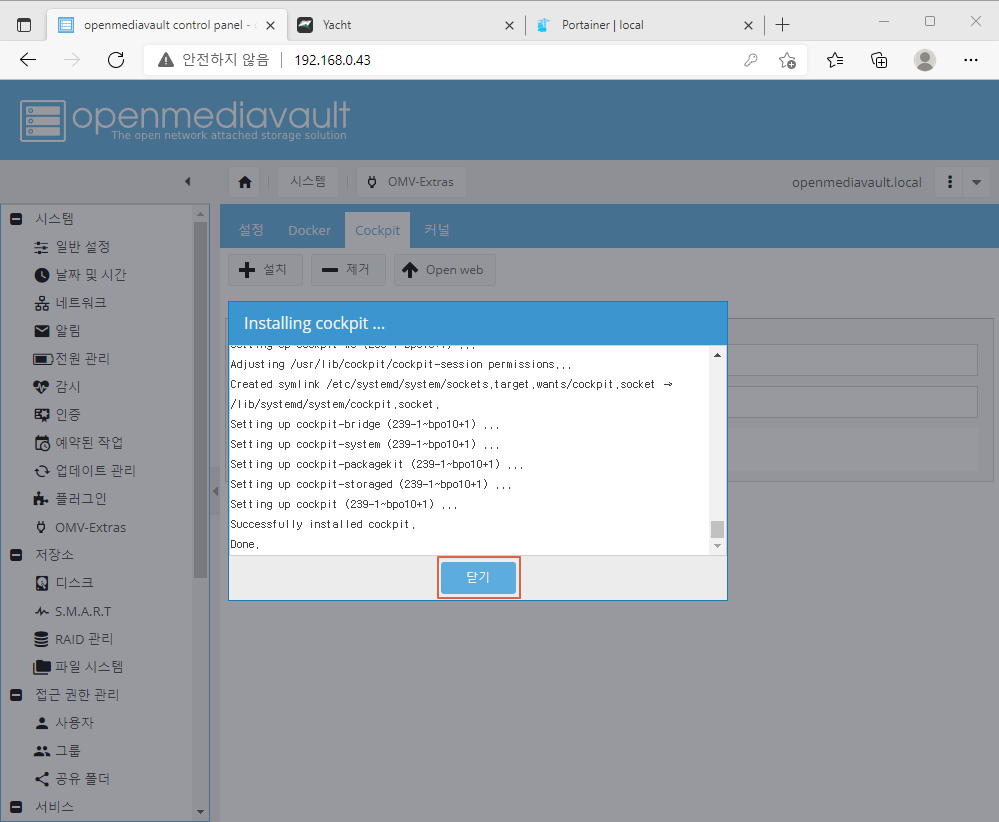The image size is (999, 822).
Task: Click the heartbeat monitoring icon
Action: (x=41, y=387)
